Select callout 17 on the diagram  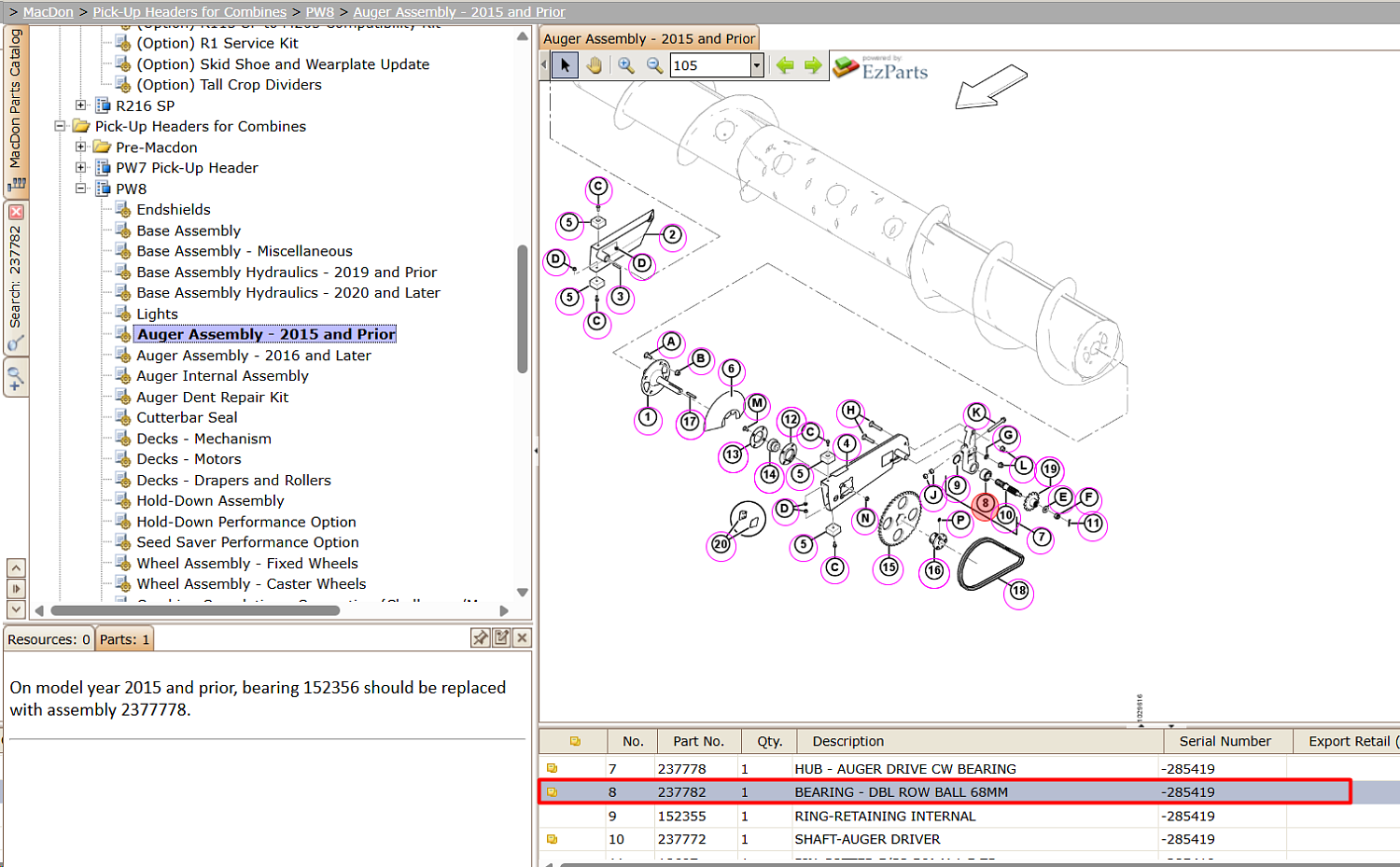tap(690, 422)
